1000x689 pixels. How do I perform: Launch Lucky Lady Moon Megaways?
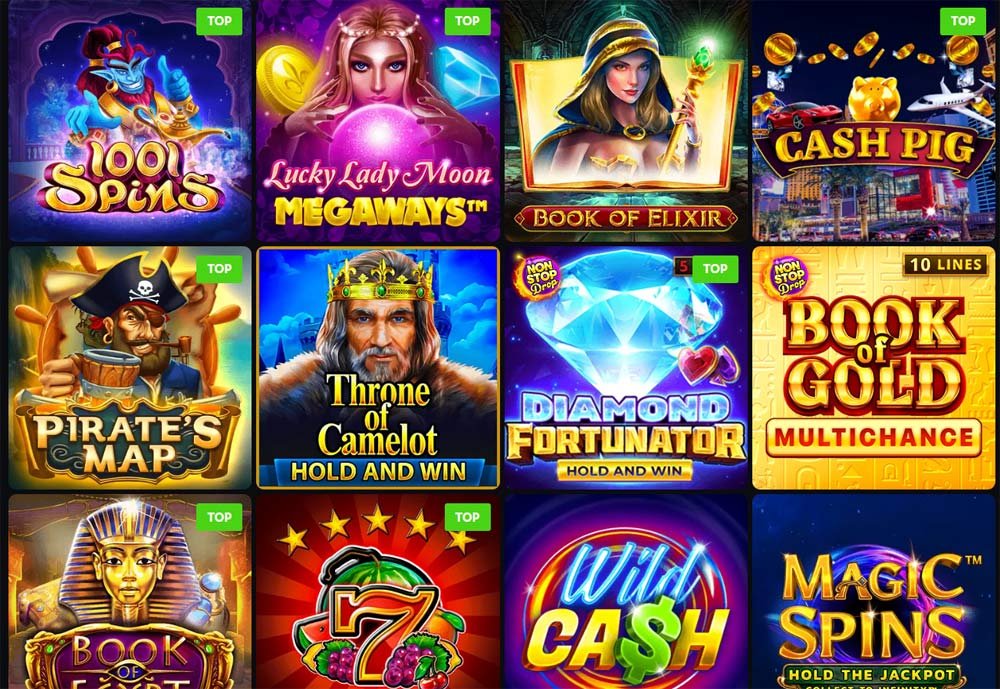pyautogui.click(x=378, y=121)
